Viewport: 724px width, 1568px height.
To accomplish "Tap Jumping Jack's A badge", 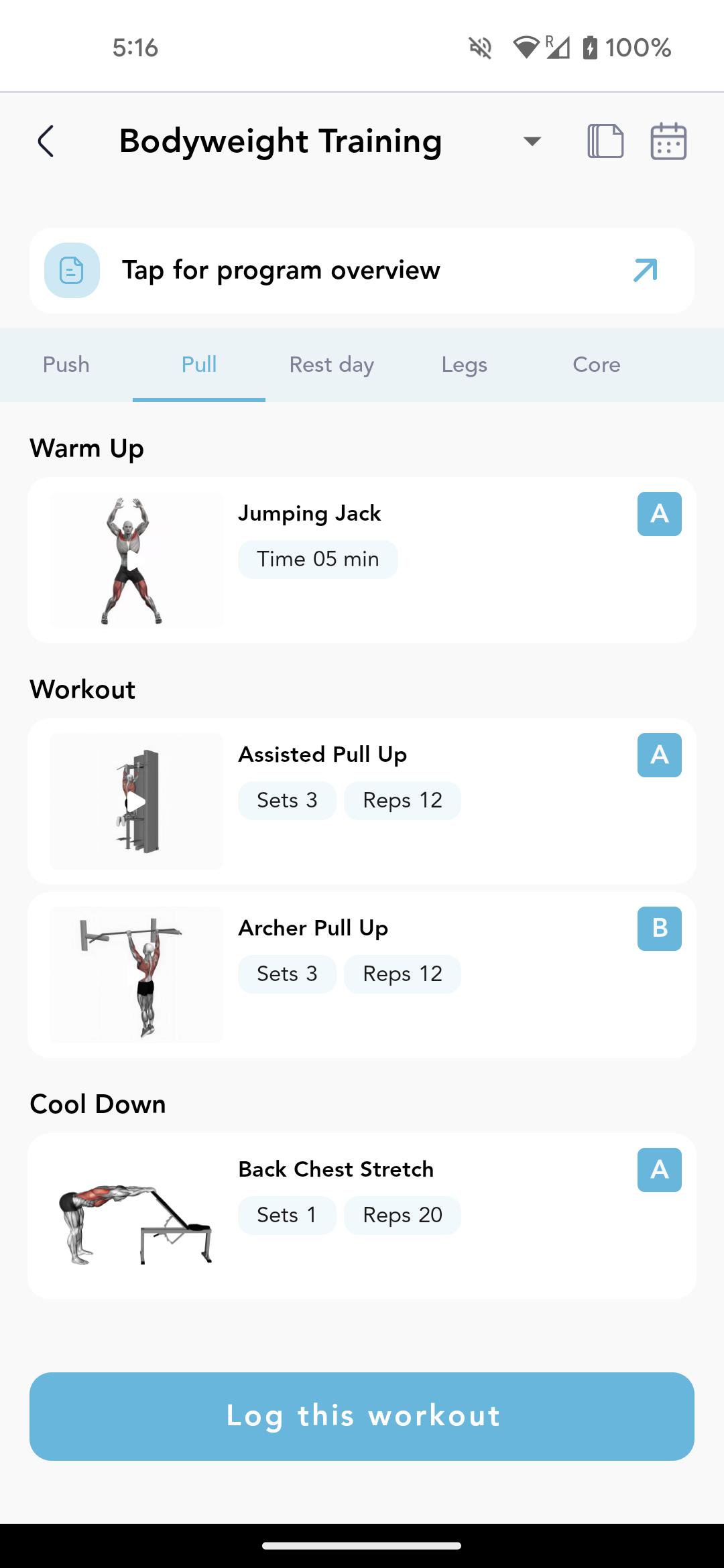I will 660,514.
